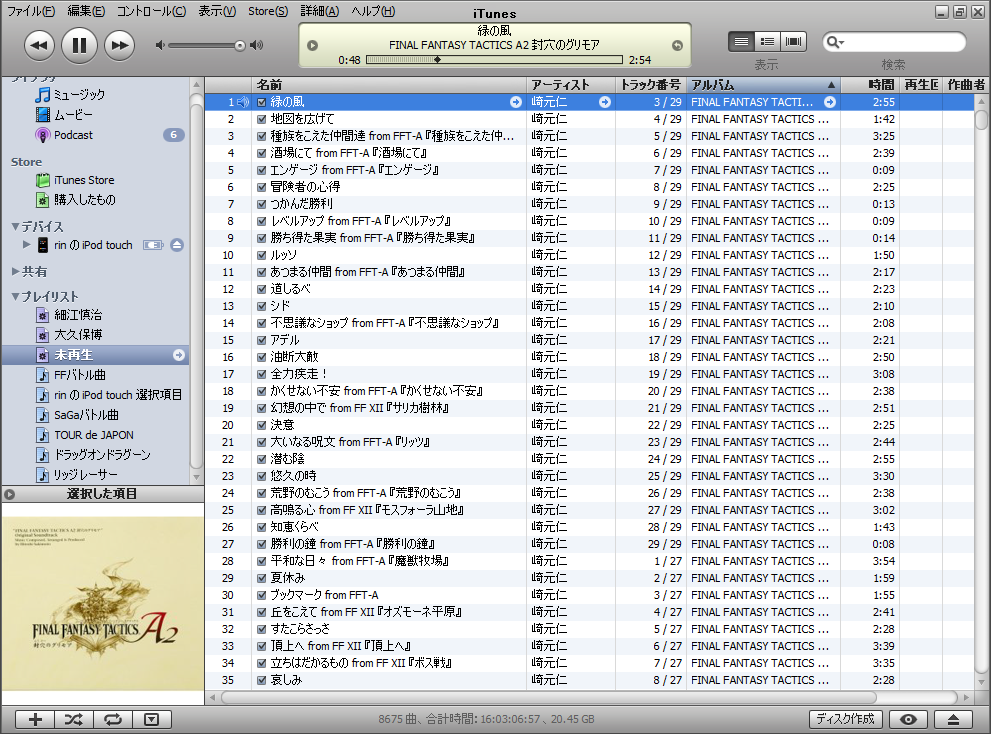Seek using the playback progress diamond
The image size is (991, 734).
tap(437, 60)
